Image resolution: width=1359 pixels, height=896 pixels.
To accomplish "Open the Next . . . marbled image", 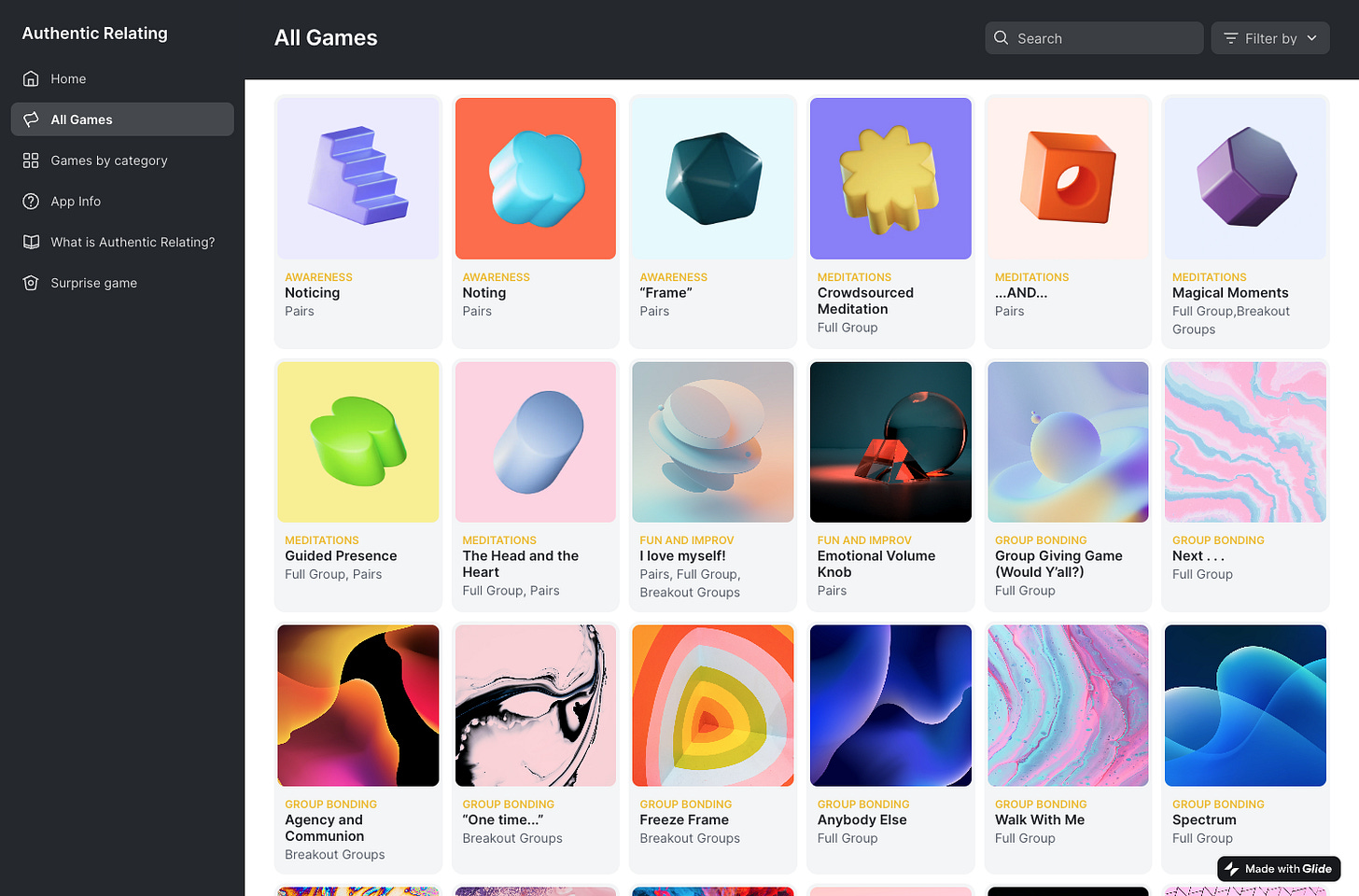I will click(x=1245, y=442).
